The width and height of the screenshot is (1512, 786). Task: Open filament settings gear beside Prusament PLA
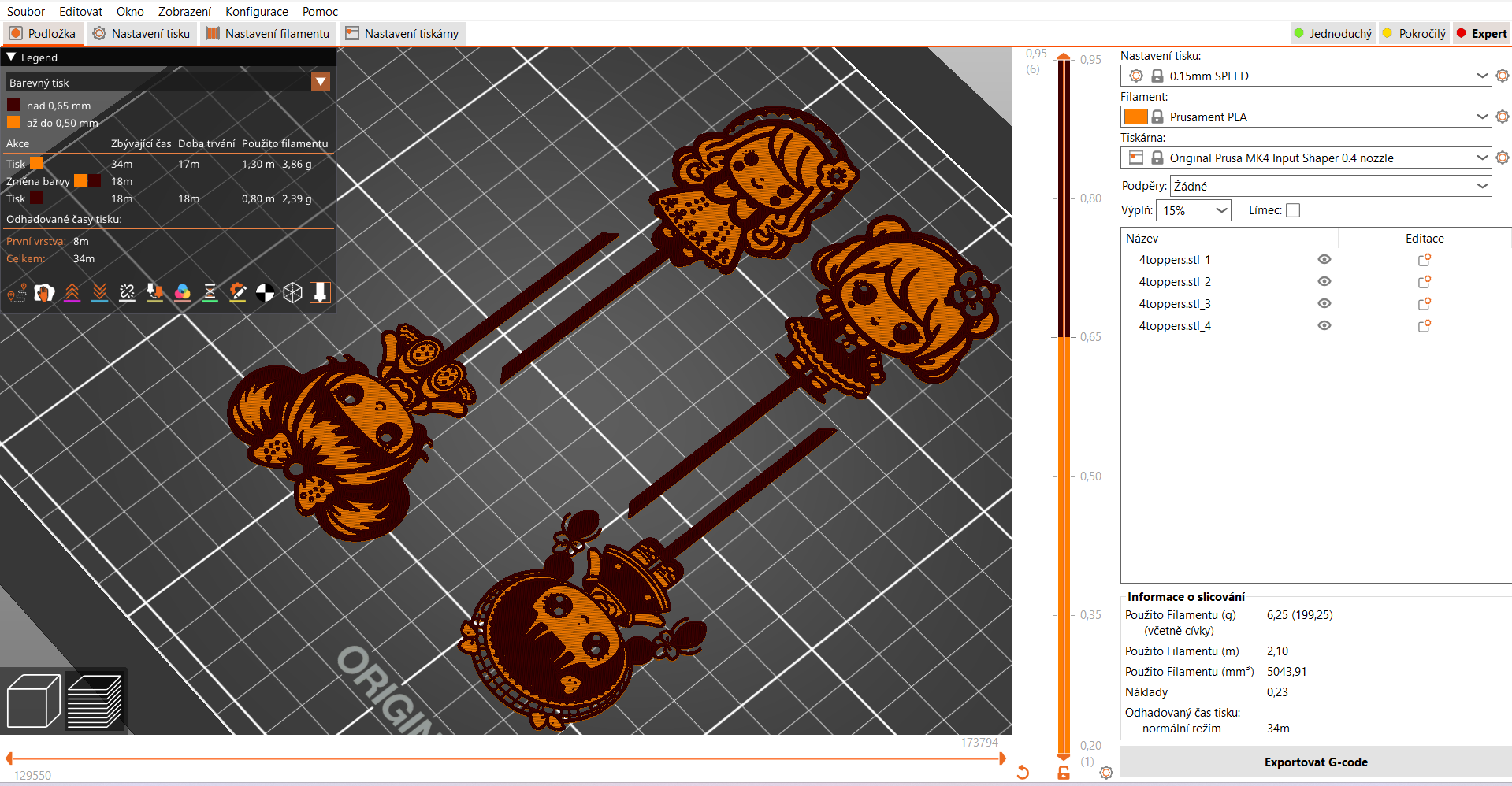pos(1503,117)
